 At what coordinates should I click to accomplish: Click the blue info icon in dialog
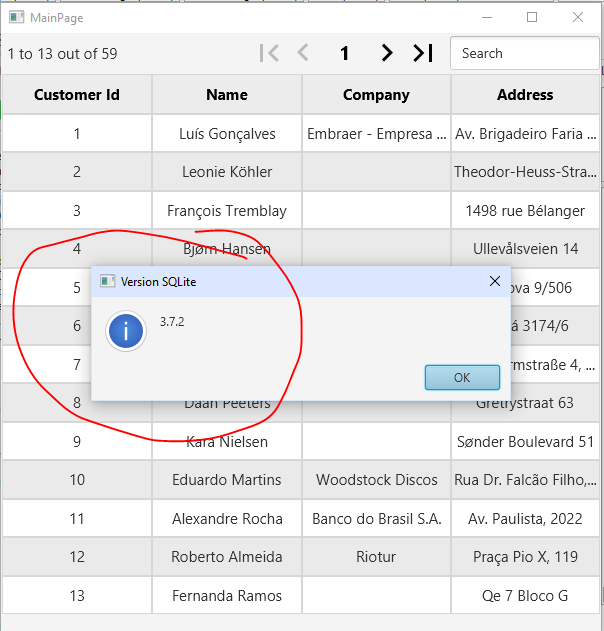[x=125, y=332]
